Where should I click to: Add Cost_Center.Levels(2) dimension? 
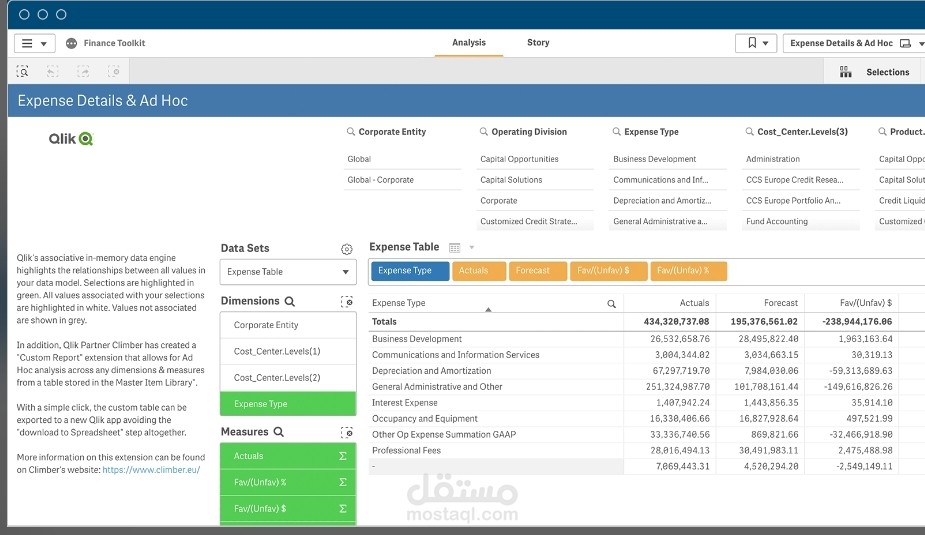click(x=288, y=378)
